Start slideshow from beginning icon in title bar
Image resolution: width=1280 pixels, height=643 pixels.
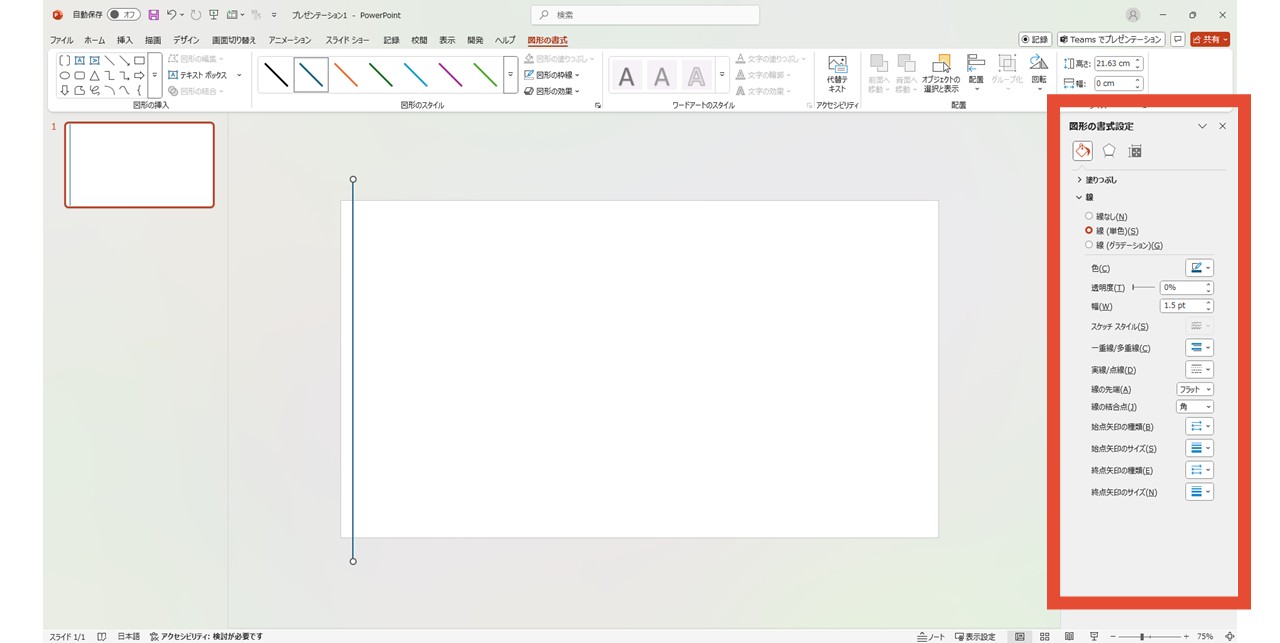213,15
